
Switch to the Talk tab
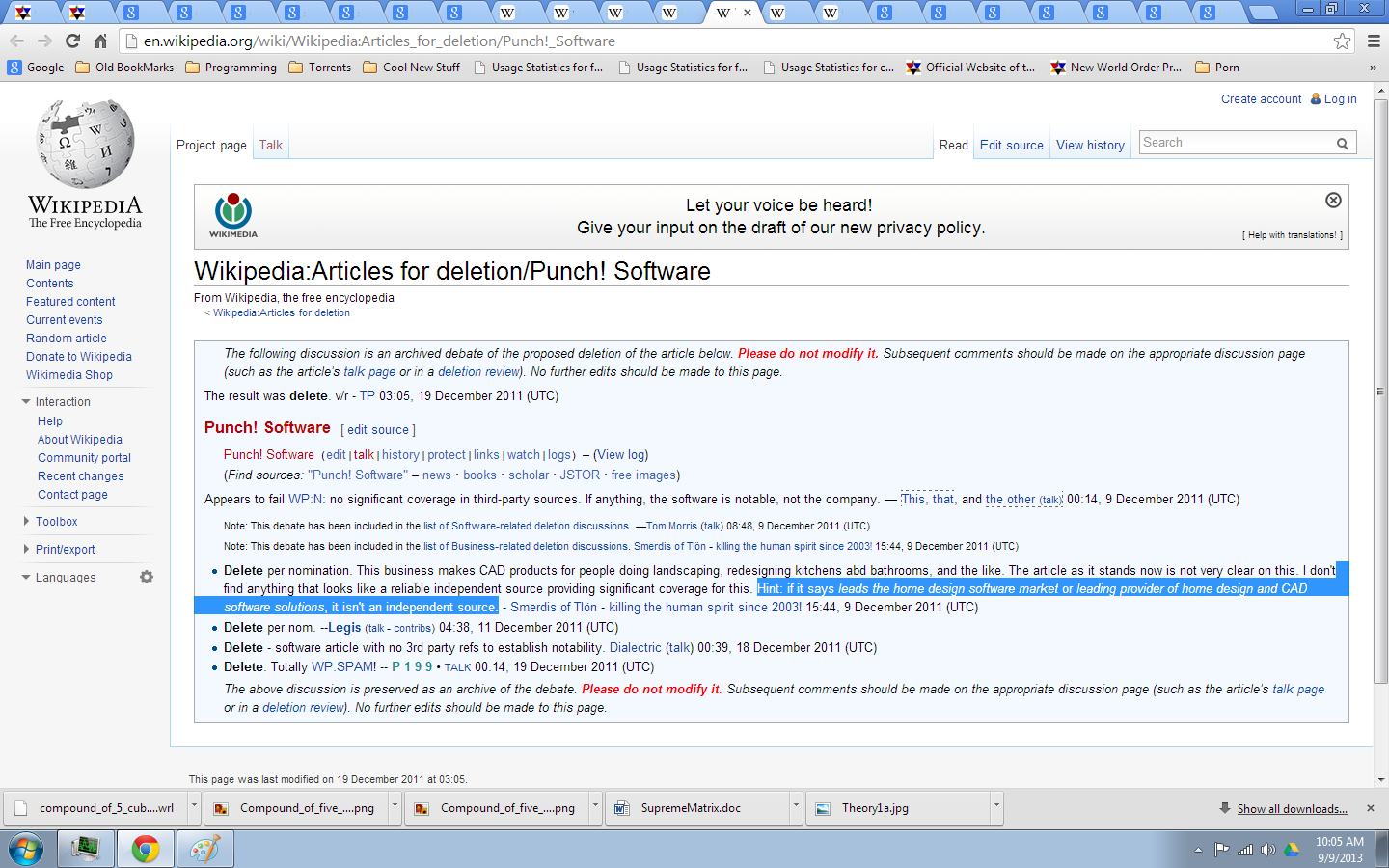point(271,146)
